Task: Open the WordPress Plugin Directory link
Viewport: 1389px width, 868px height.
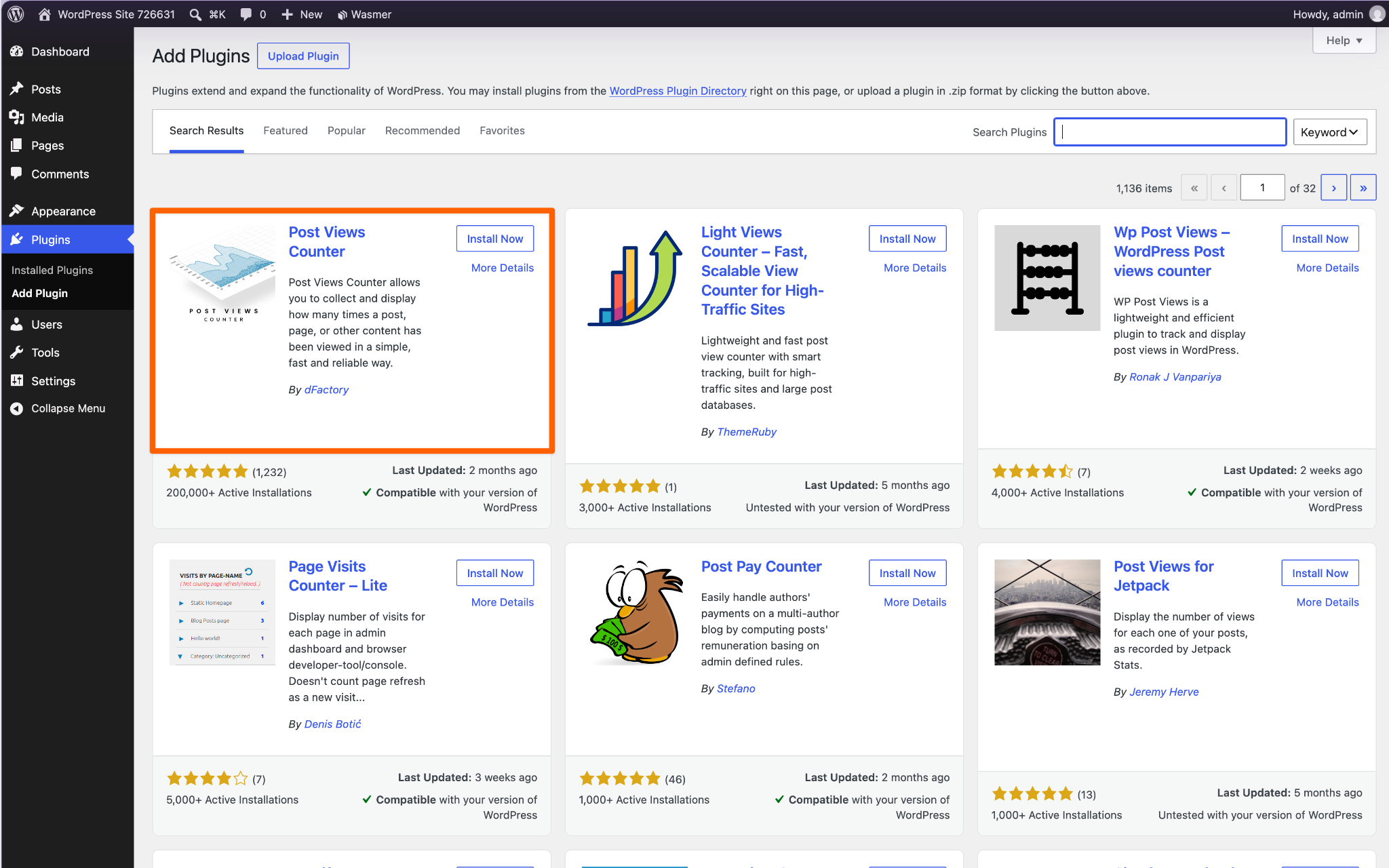Action: (678, 91)
